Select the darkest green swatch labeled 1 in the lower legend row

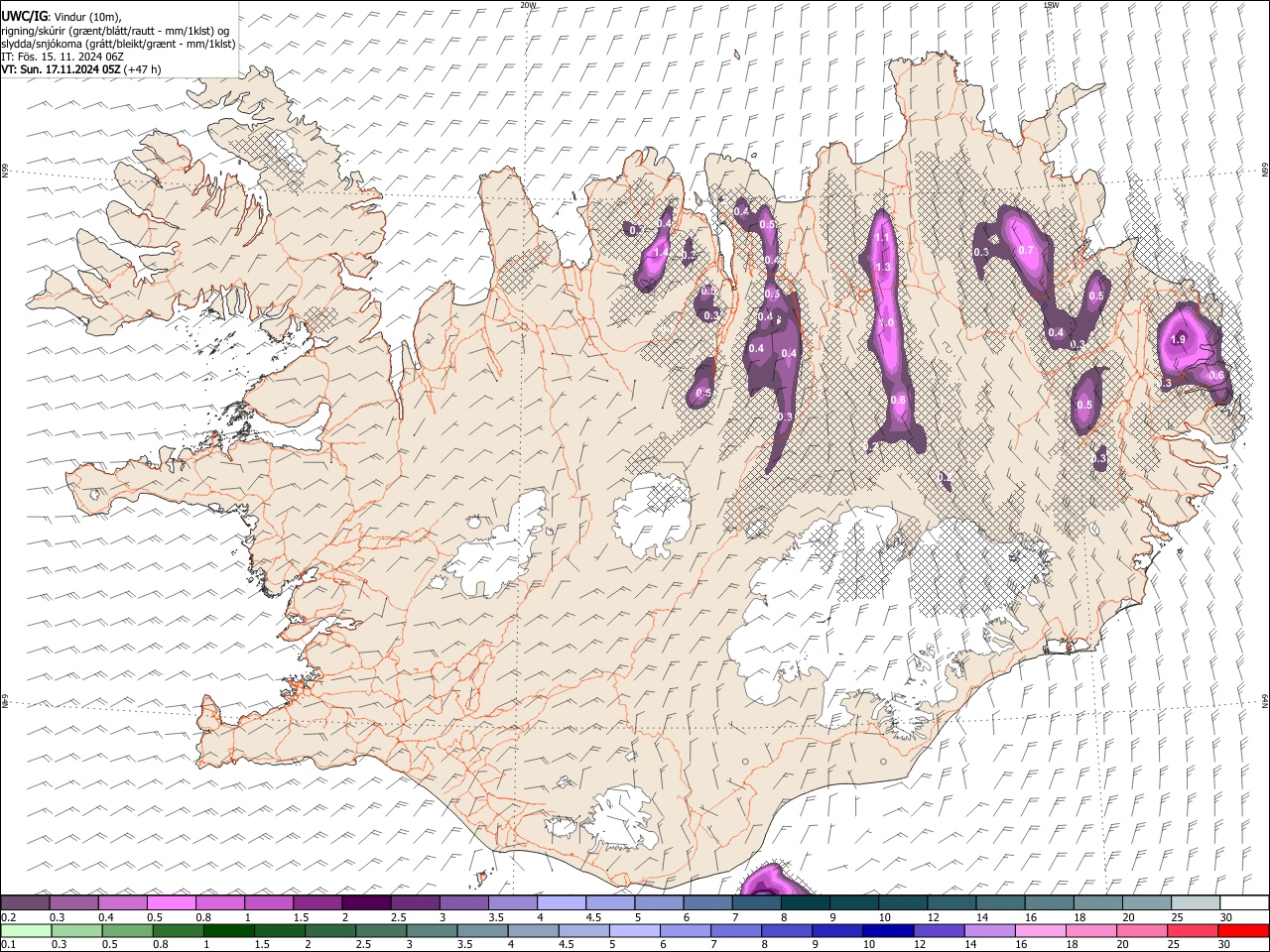coord(228,930)
